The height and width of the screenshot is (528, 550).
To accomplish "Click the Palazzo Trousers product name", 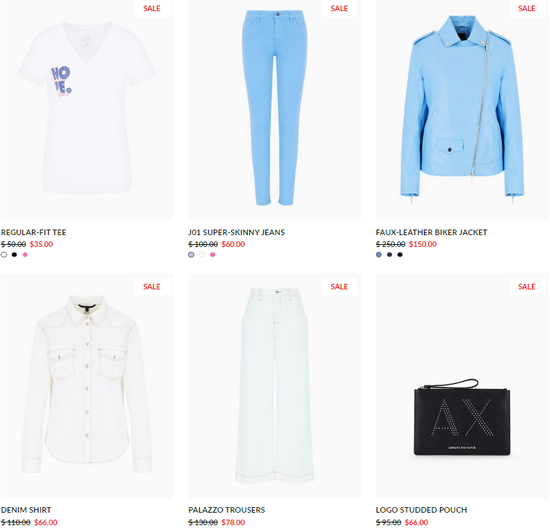I will (227, 510).
